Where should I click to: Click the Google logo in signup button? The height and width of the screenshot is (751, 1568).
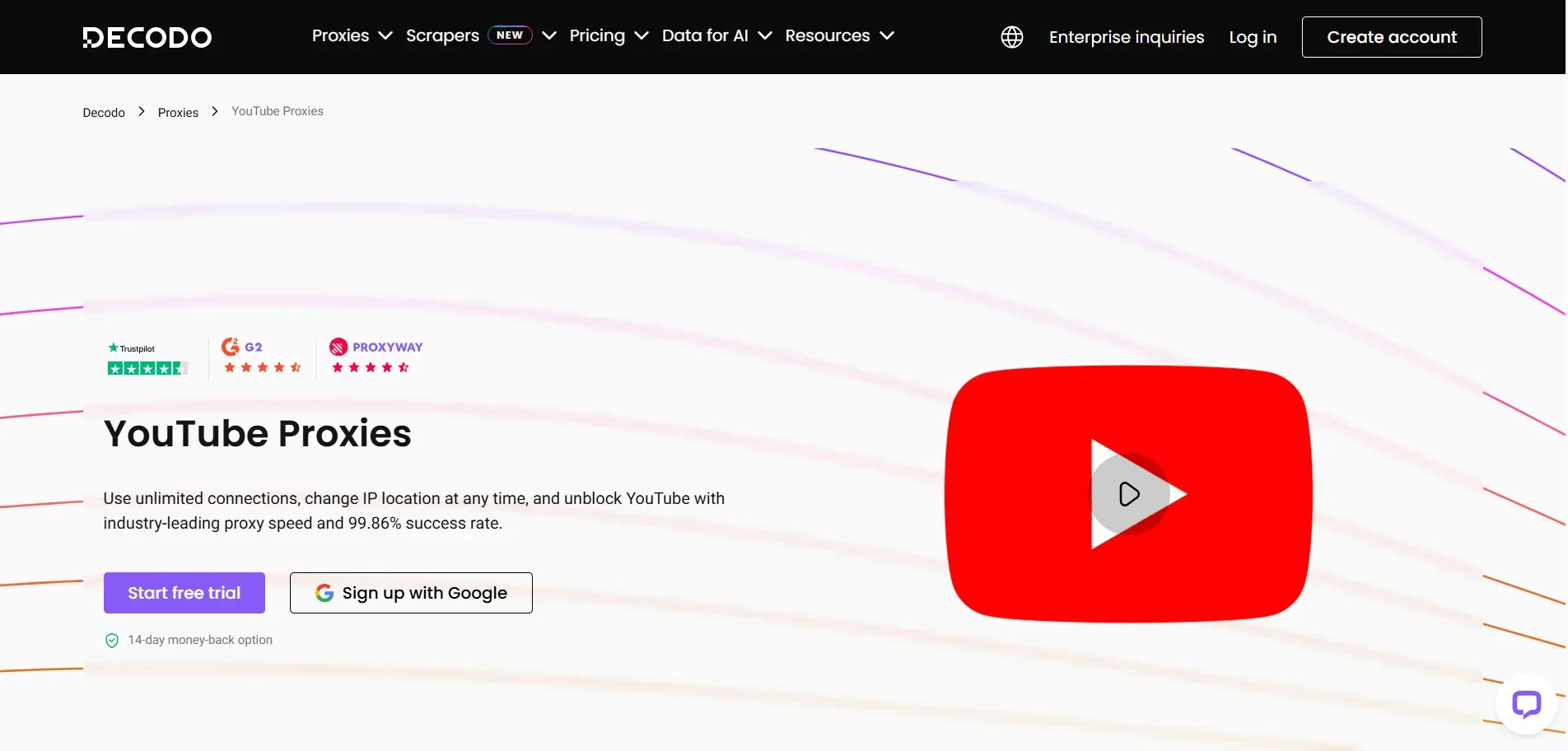[324, 593]
